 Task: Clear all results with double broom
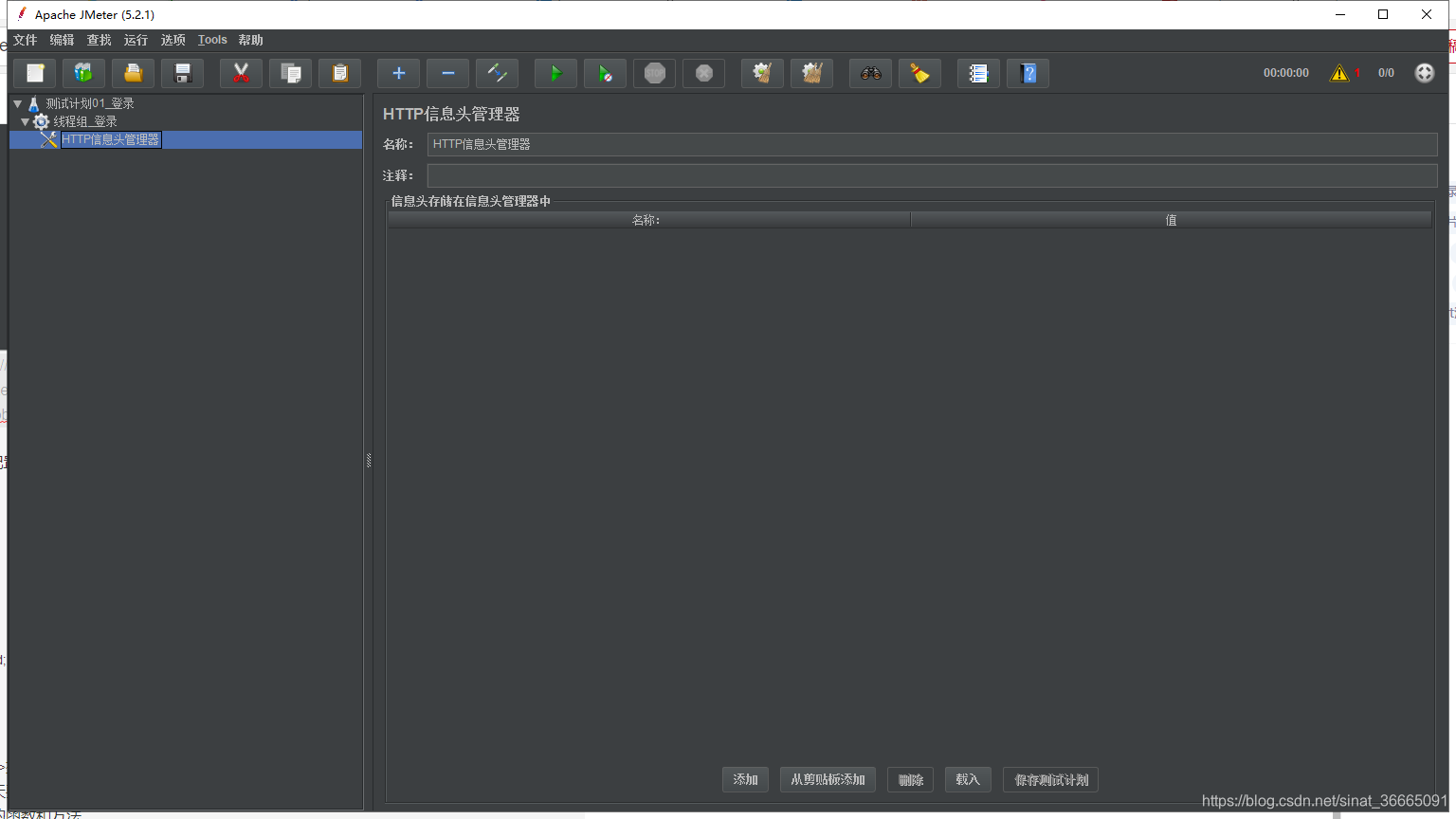pyautogui.click(x=811, y=73)
